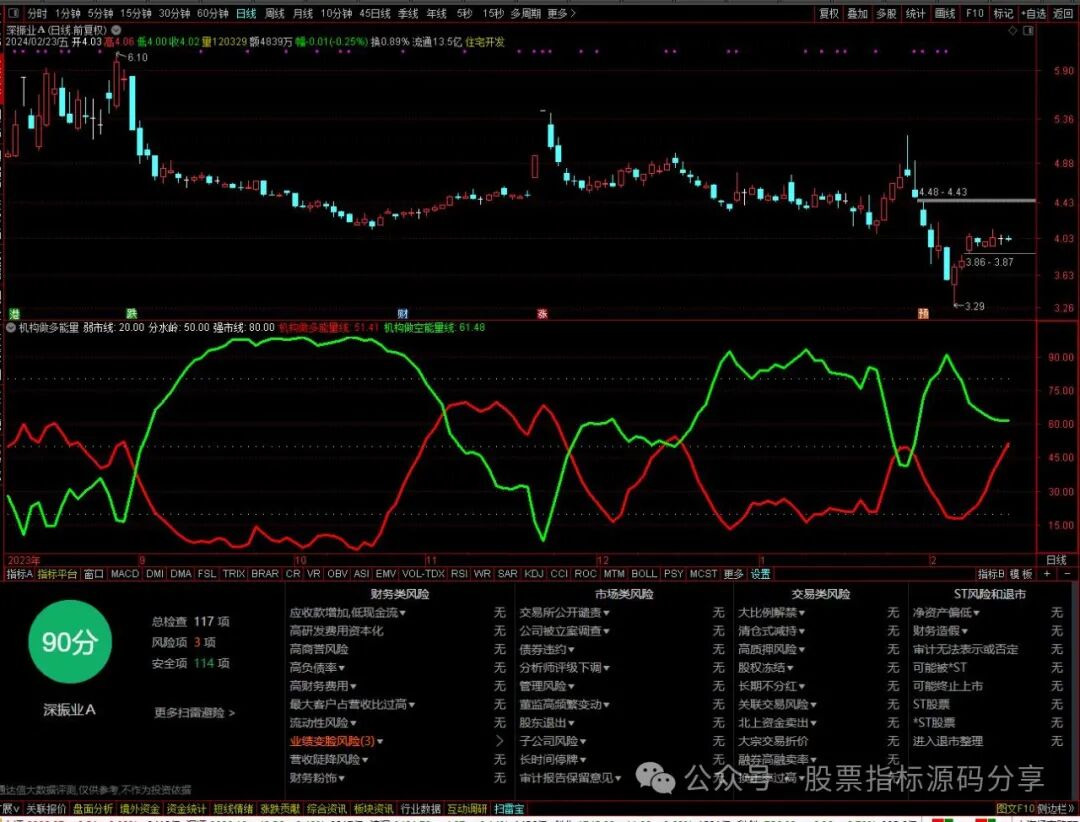
Task: Zoom out chart with the − button
Action: pyautogui.click(x=1068, y=574)
